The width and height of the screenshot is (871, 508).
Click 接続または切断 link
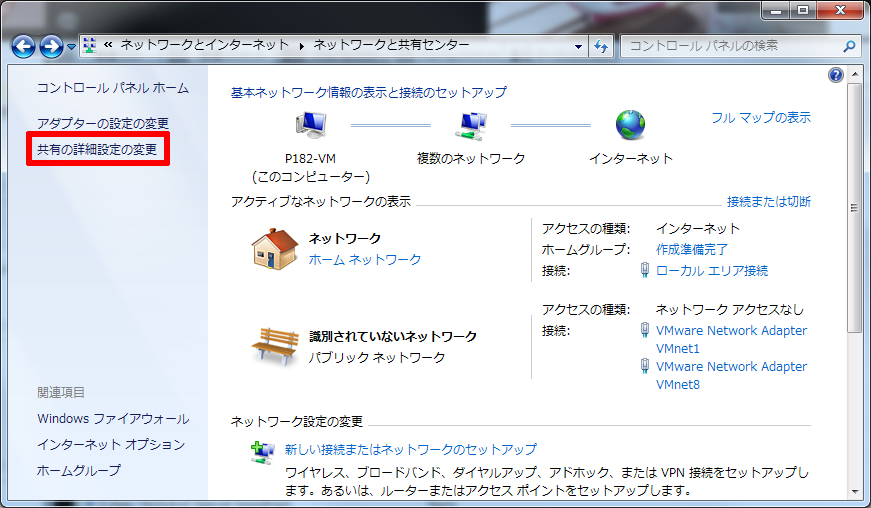pyautogui.click(x=769, y=202)
